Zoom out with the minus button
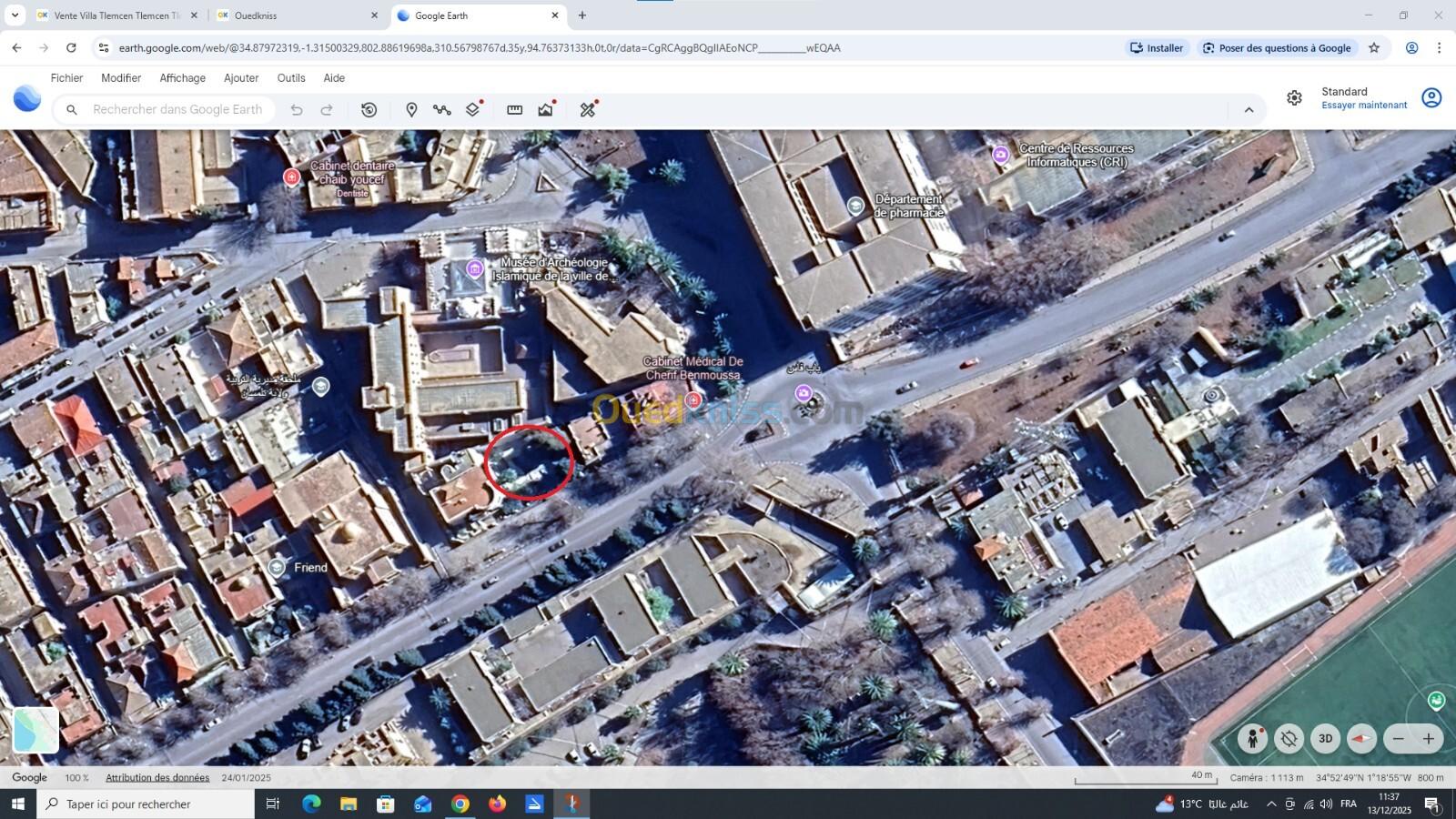The width and height of the screenshot is (1456, 819). (x=1399, y=738)
